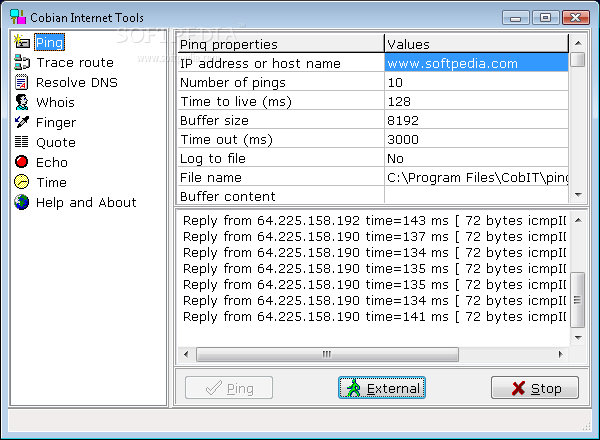Click the File name path value

(476, 177)
